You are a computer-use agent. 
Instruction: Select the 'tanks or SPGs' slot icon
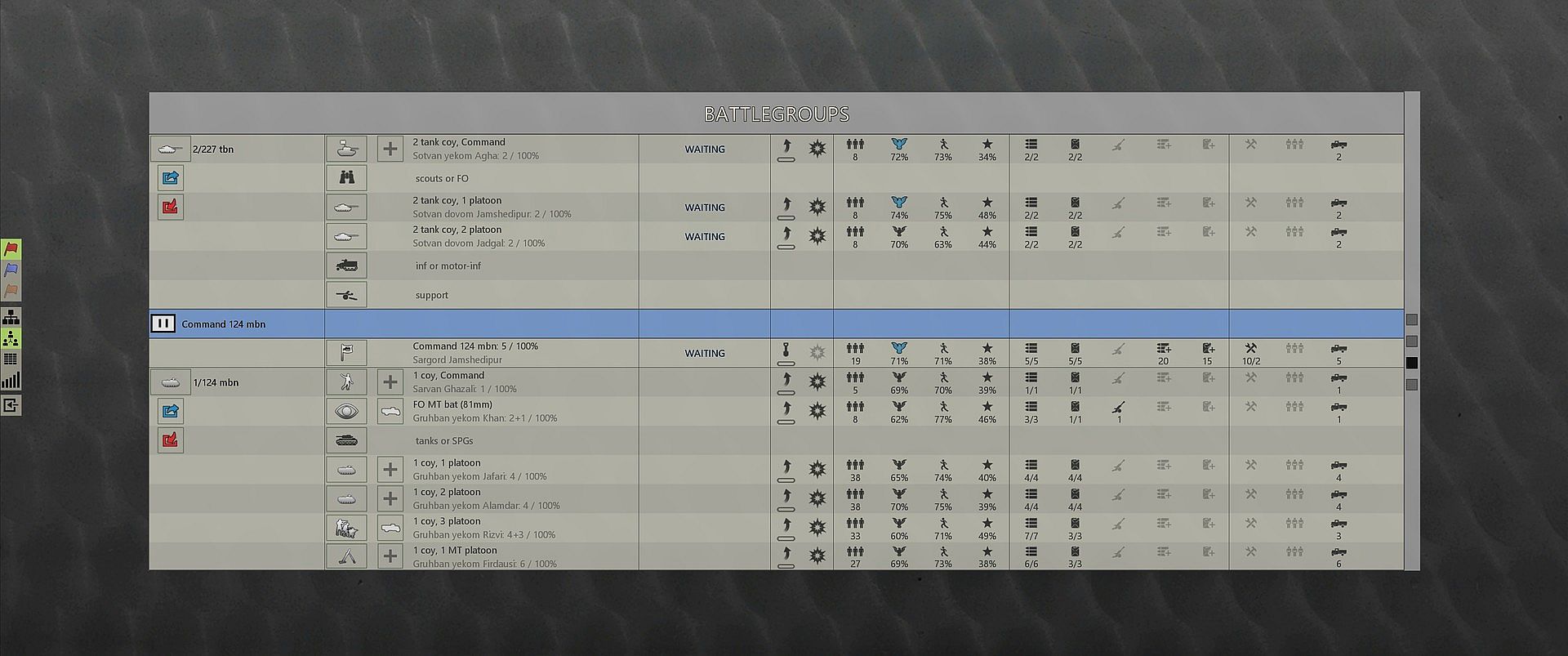tap(346, 440)
